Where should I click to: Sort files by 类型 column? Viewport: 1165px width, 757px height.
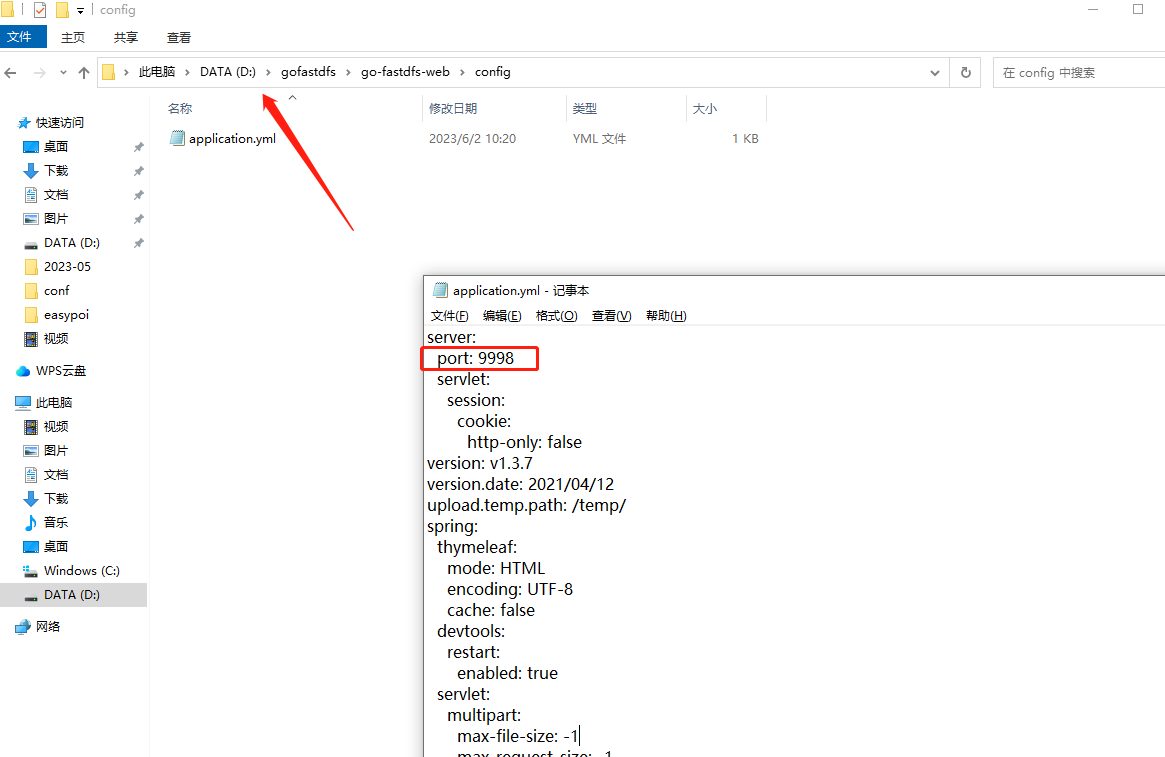tap(584, 108)
